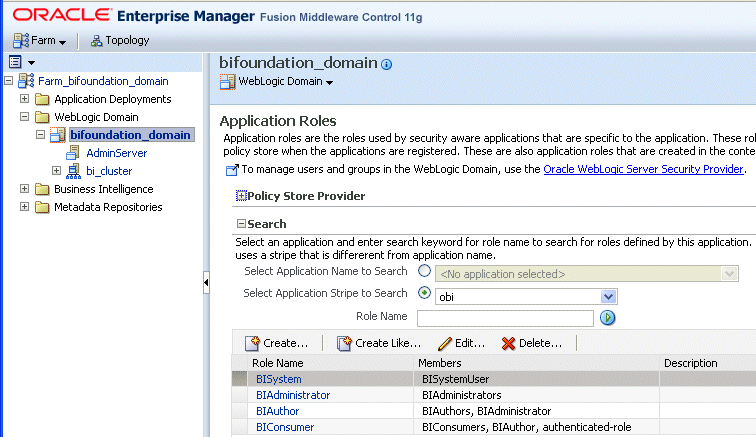Collapse the bifoundation_domain tree node
This screenshot has height=437, width=756.
click(x=40, y=135)
